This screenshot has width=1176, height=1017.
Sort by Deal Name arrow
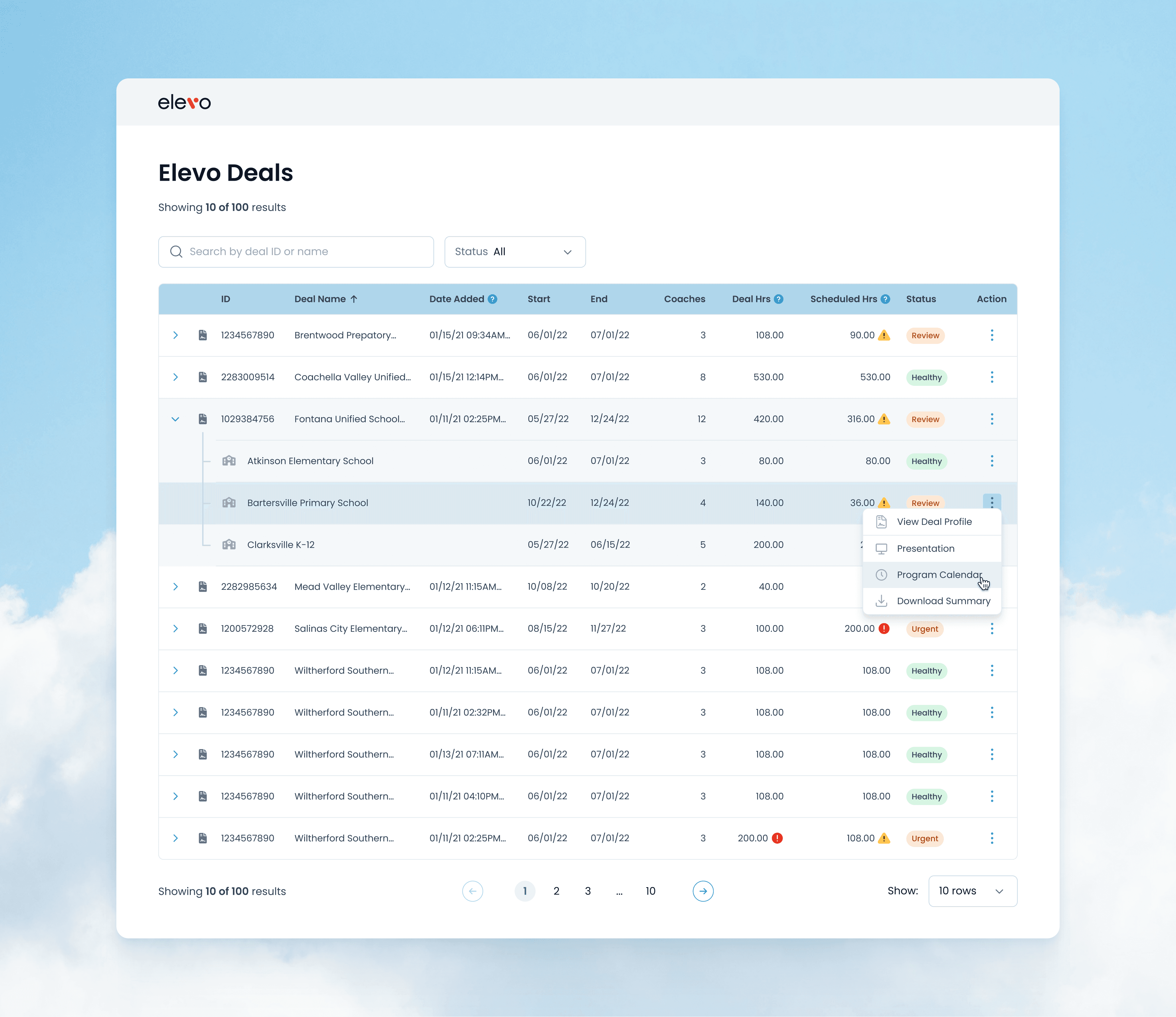pyautogui.click(x=354, y=299)
